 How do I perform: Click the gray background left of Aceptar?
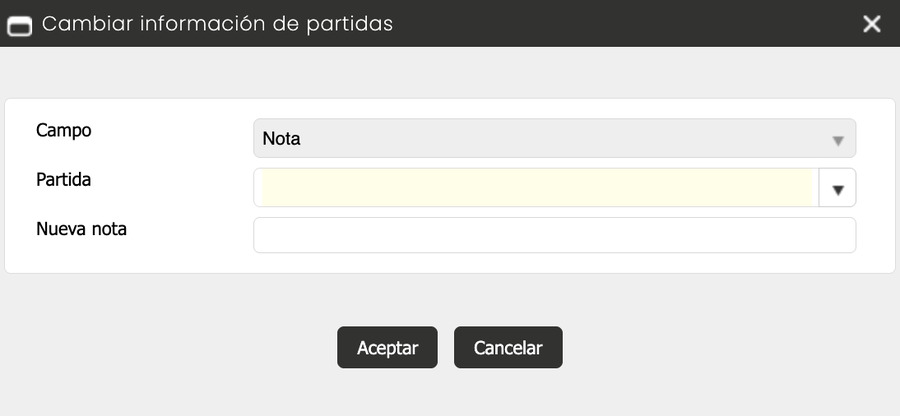tap(170, 347)
